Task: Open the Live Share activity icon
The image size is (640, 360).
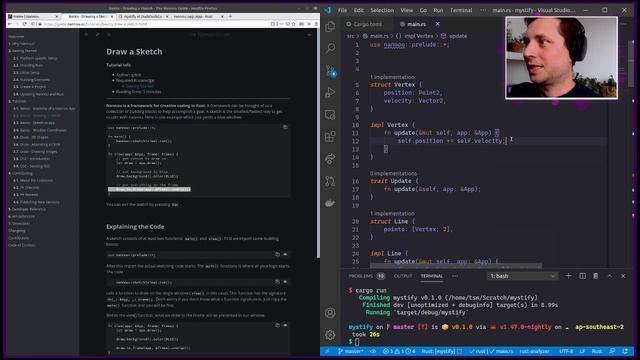Action: pyautogui.click(x=330, y=158)
